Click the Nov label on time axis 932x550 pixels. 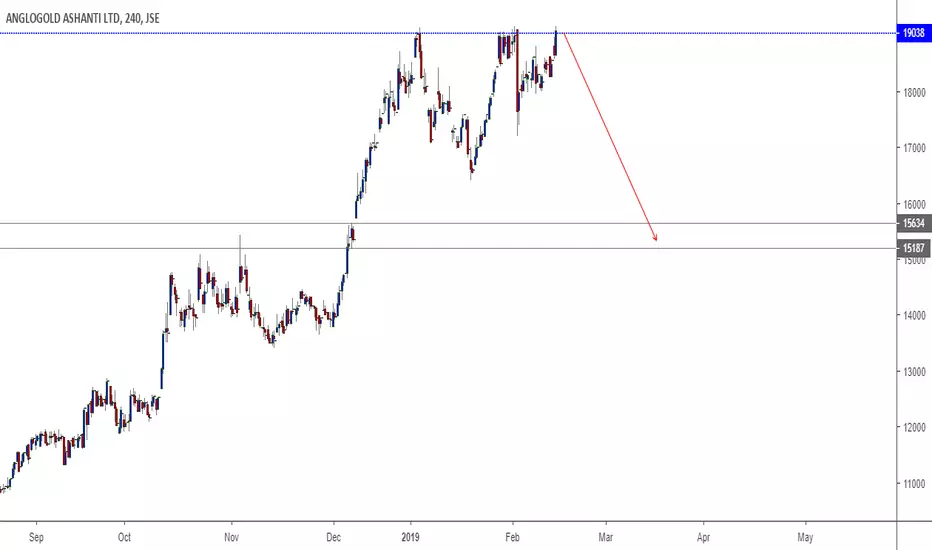tap(231, 538)
